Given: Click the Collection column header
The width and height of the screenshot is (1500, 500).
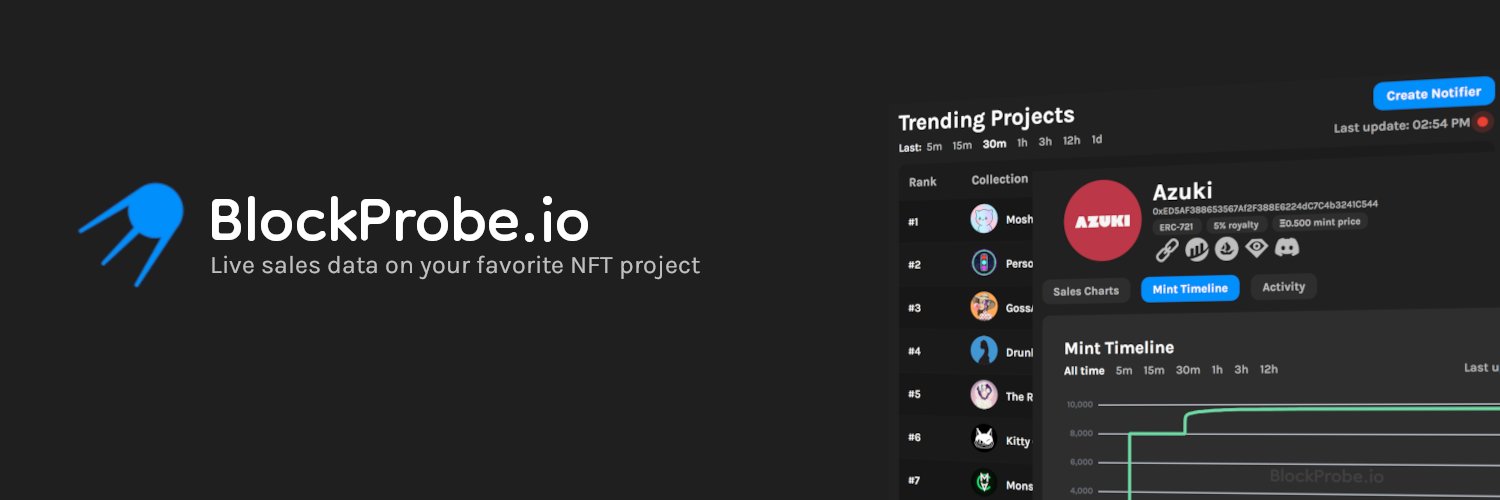Looking at the screenshot, I should coord(1000,180).
